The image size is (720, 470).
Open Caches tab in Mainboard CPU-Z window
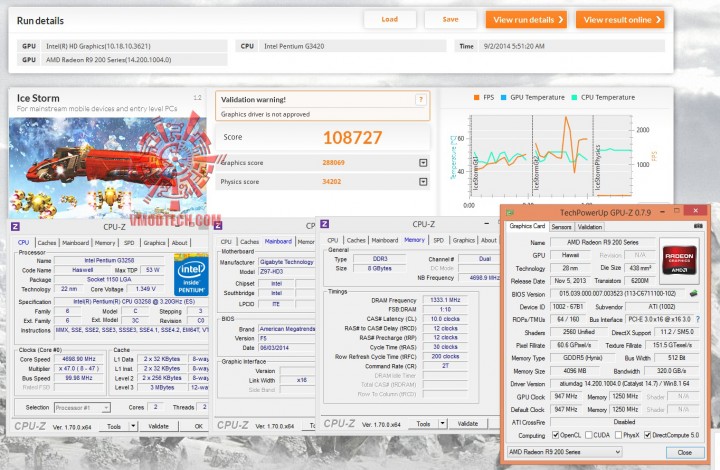[249, 241]
